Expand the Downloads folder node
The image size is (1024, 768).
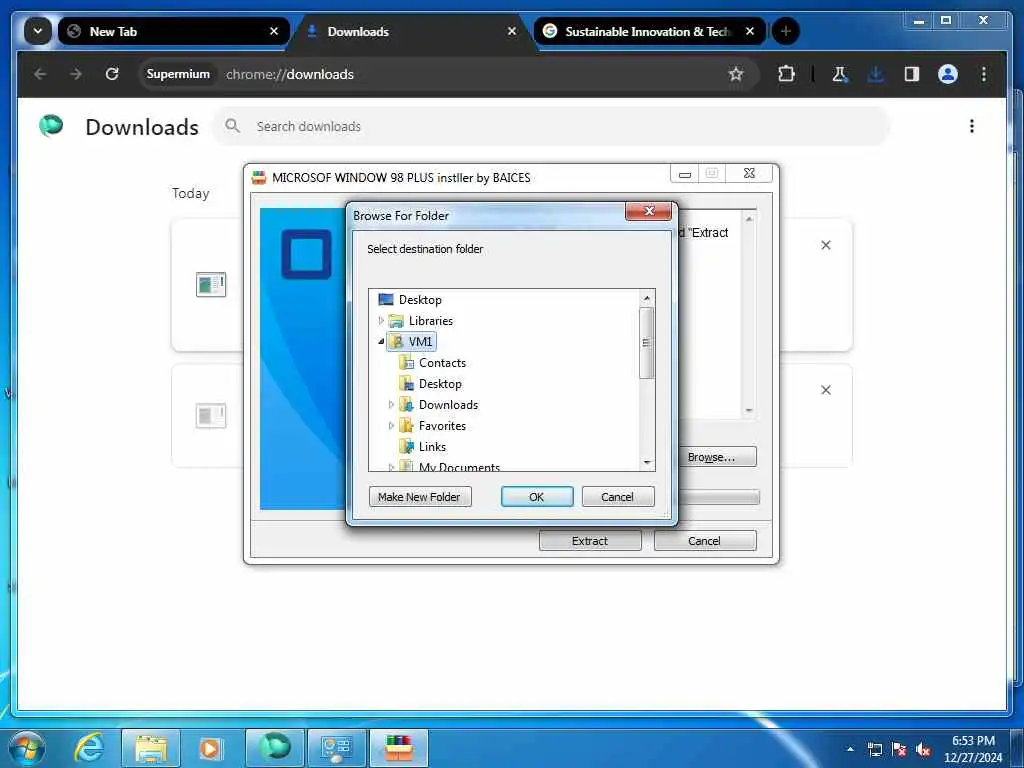pyautogui.click(x=391, y=405)
